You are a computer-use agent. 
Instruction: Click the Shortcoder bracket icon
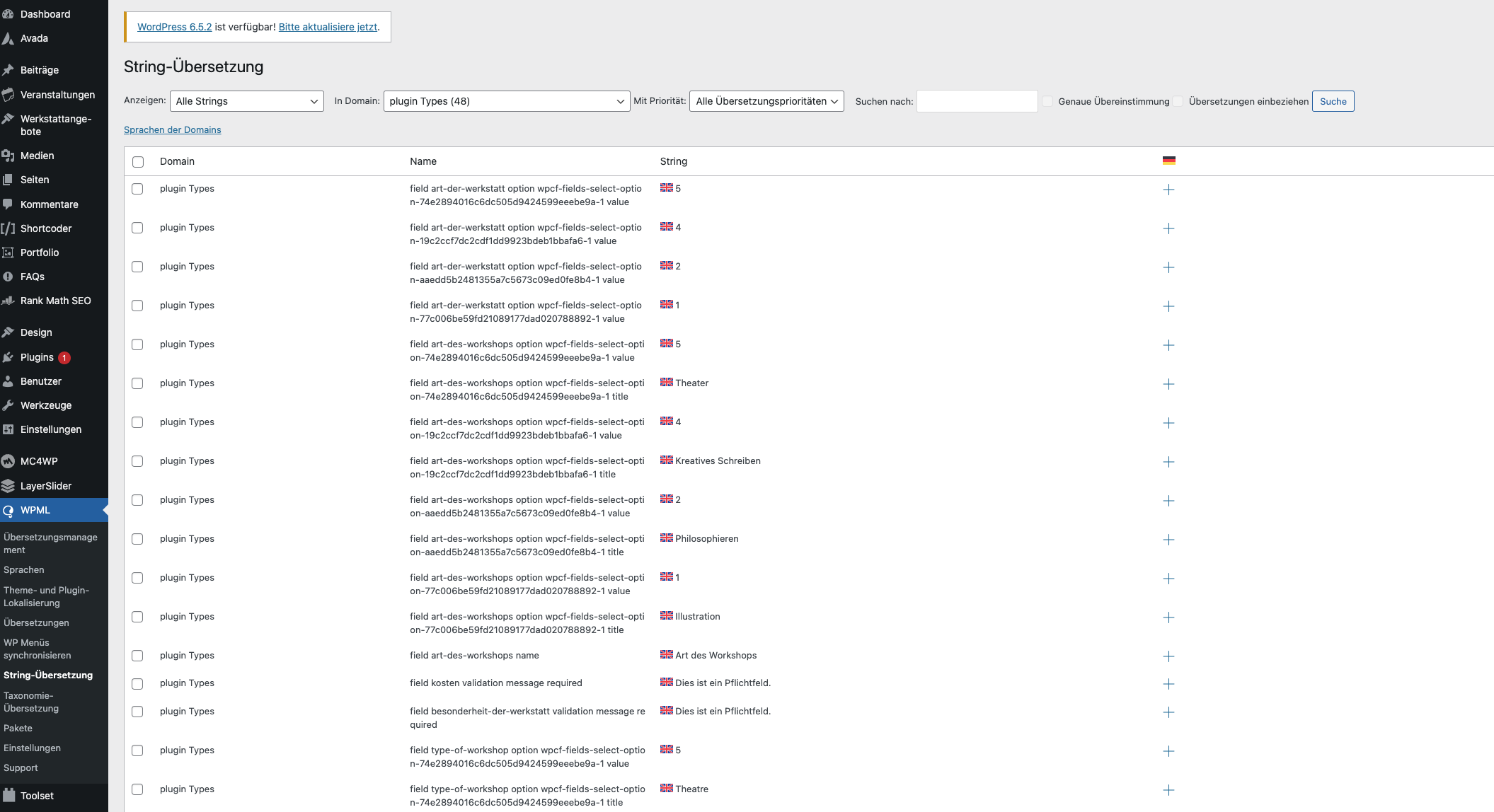tap(8, 228)
